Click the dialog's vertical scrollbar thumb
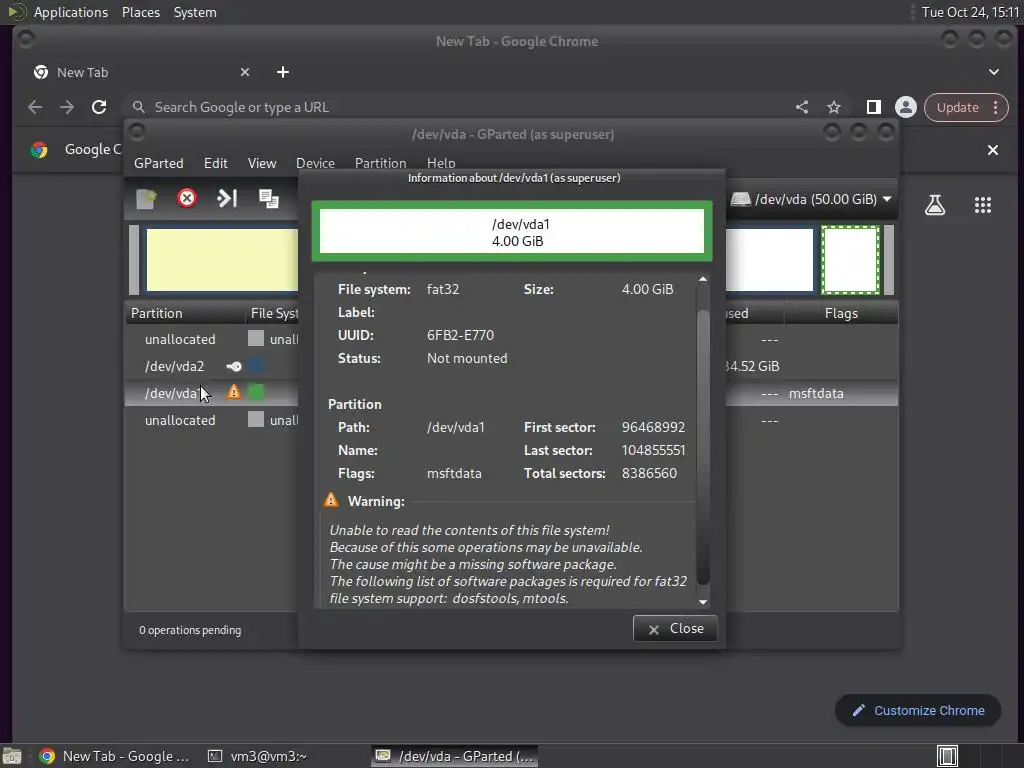 pos(703,446)
